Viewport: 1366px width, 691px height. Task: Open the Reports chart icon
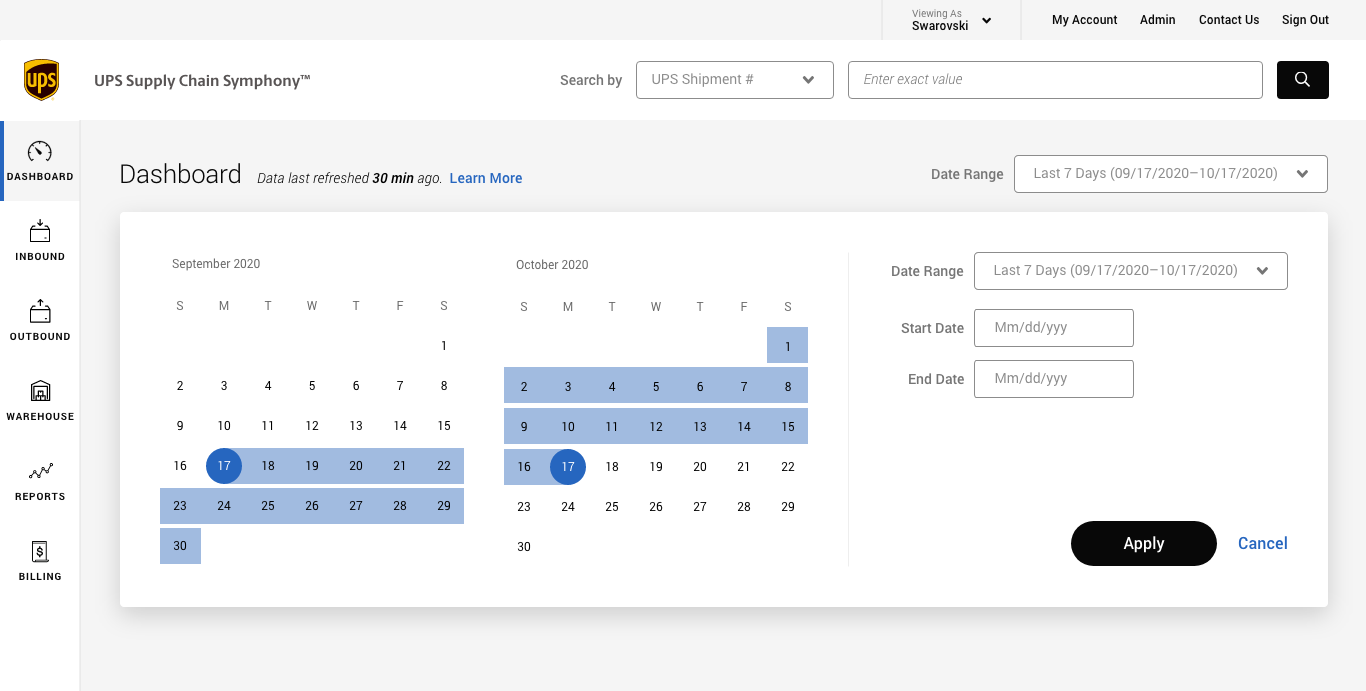40,471
